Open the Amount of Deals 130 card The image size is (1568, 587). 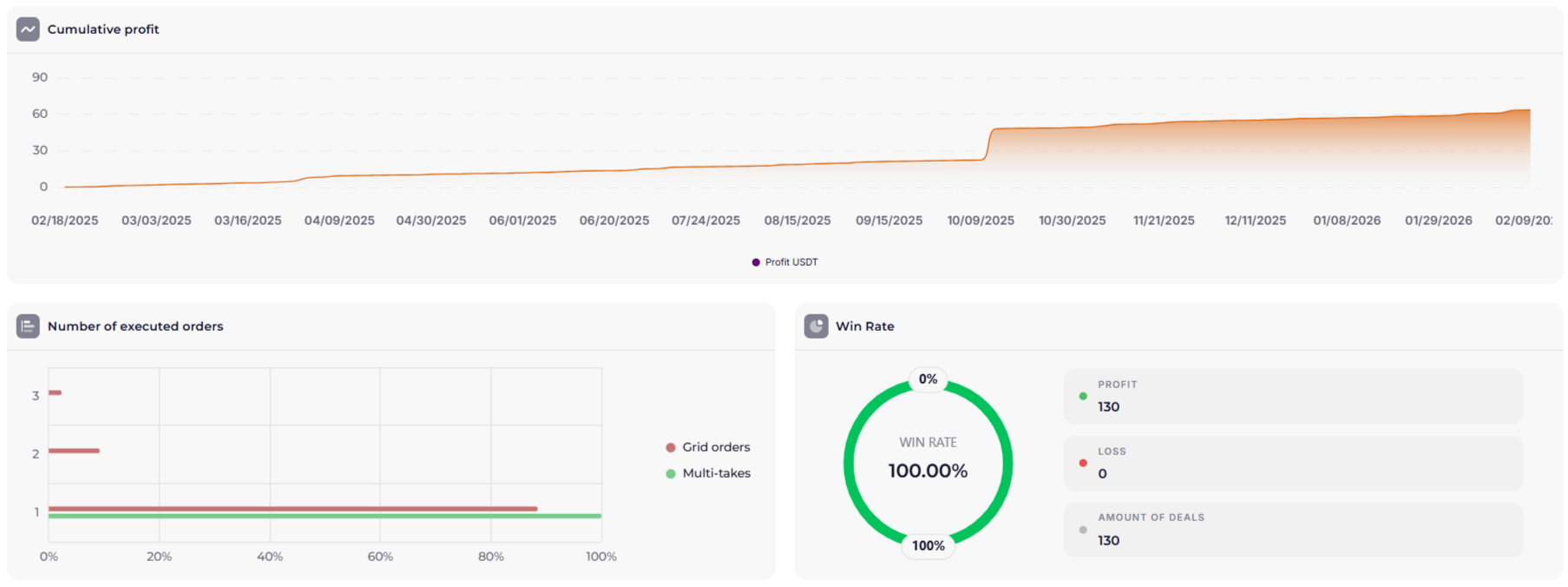[1292, 530]
